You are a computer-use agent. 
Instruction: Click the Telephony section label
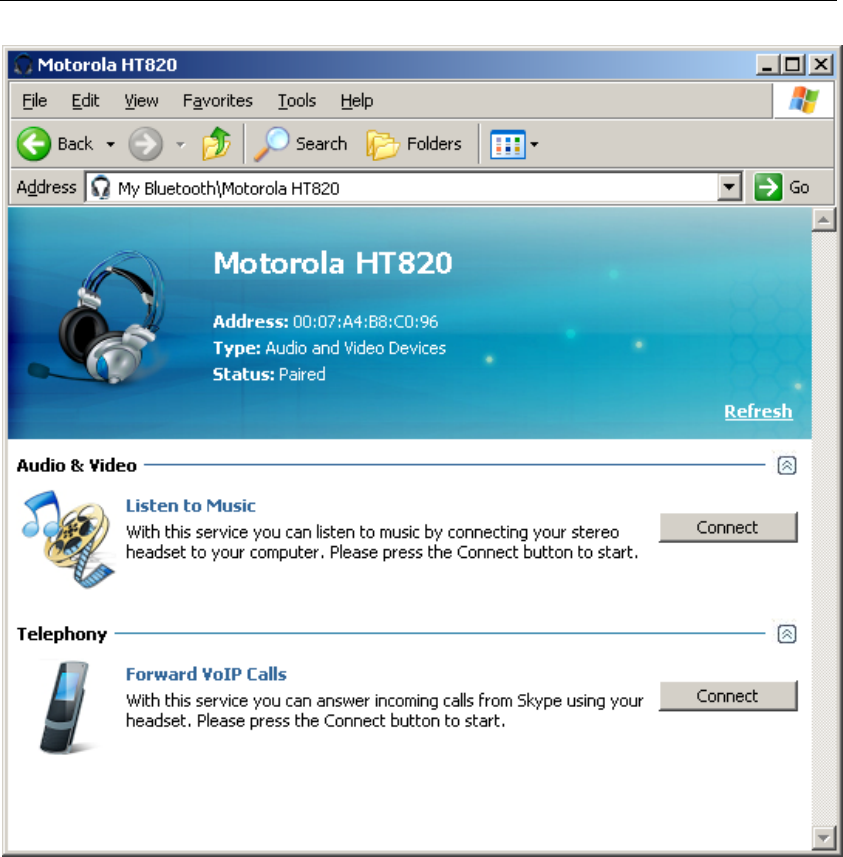click(x=62, y=634)
